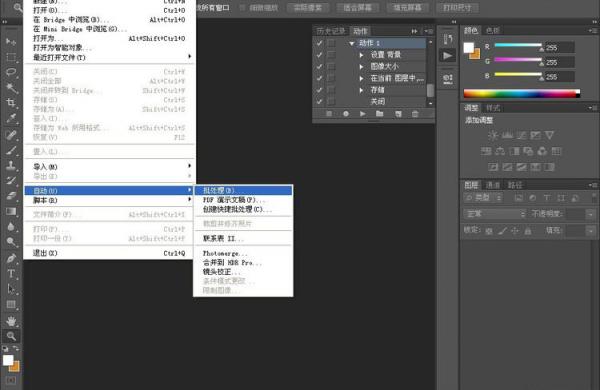Click the color spectrum ramp bar

coord(522,93)
